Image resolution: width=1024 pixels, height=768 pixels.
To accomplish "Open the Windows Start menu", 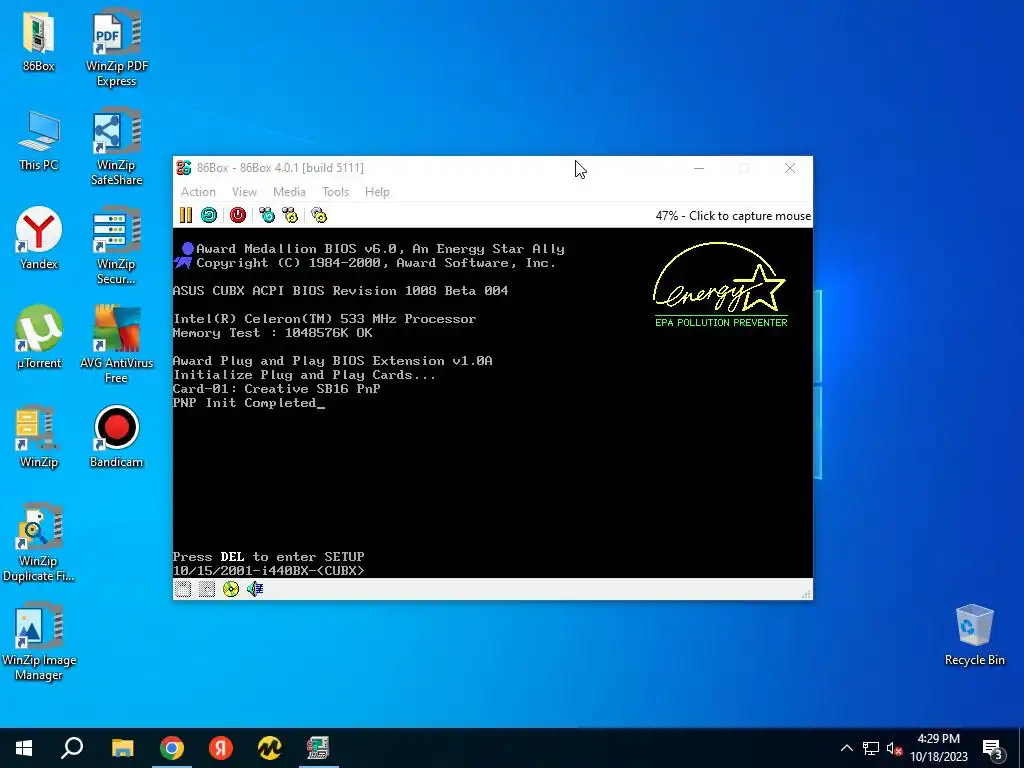I will (24, 748).
